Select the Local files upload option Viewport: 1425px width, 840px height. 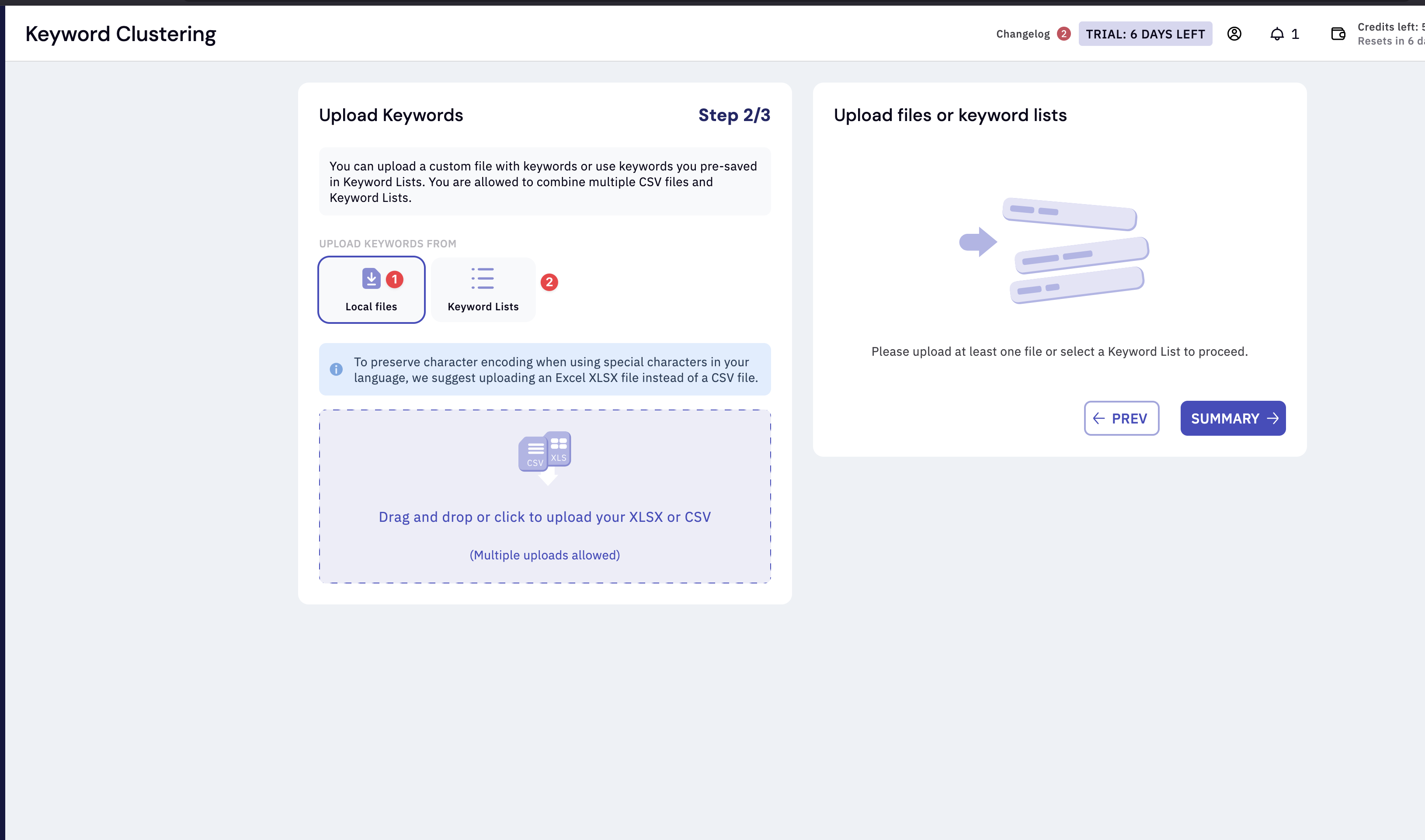click(372, 305)
